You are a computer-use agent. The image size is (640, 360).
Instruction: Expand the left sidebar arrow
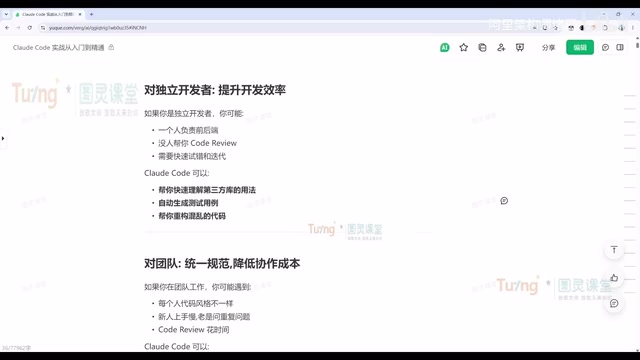(x=3, y=138)
